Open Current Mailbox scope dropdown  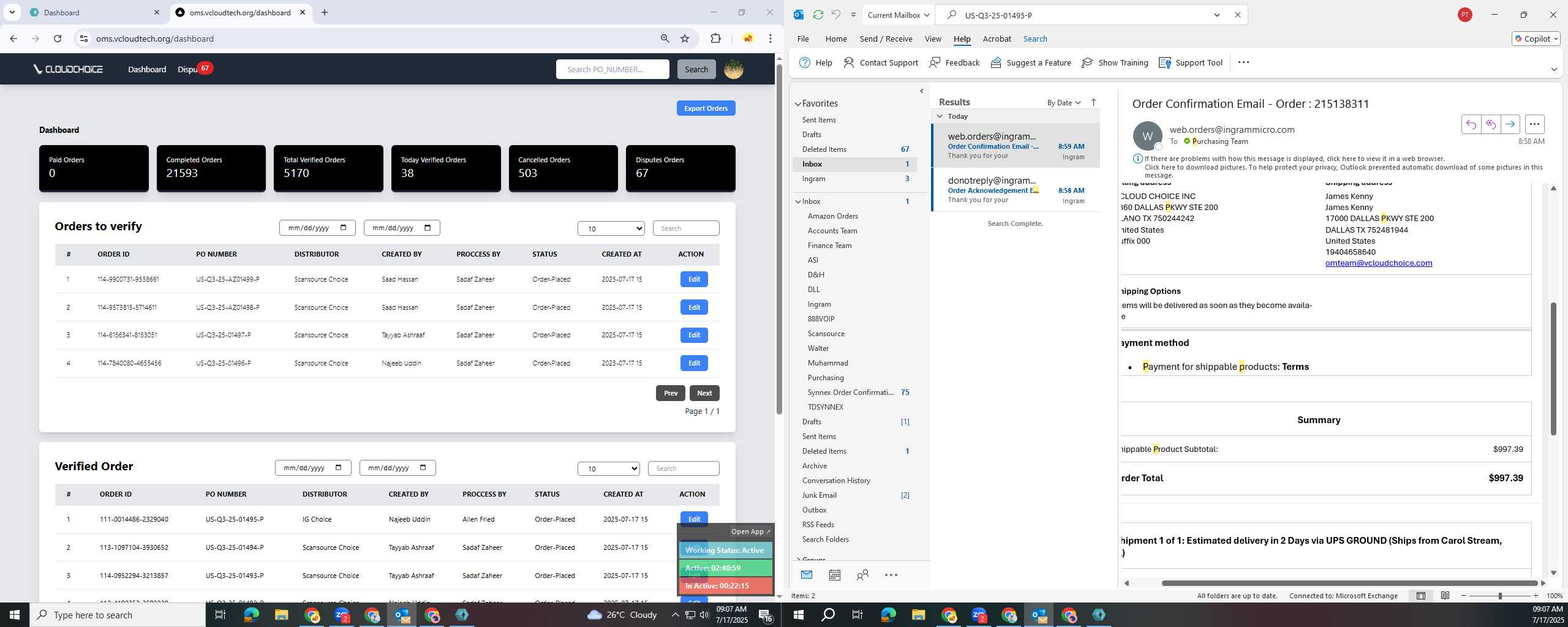(x=899, y=15)
